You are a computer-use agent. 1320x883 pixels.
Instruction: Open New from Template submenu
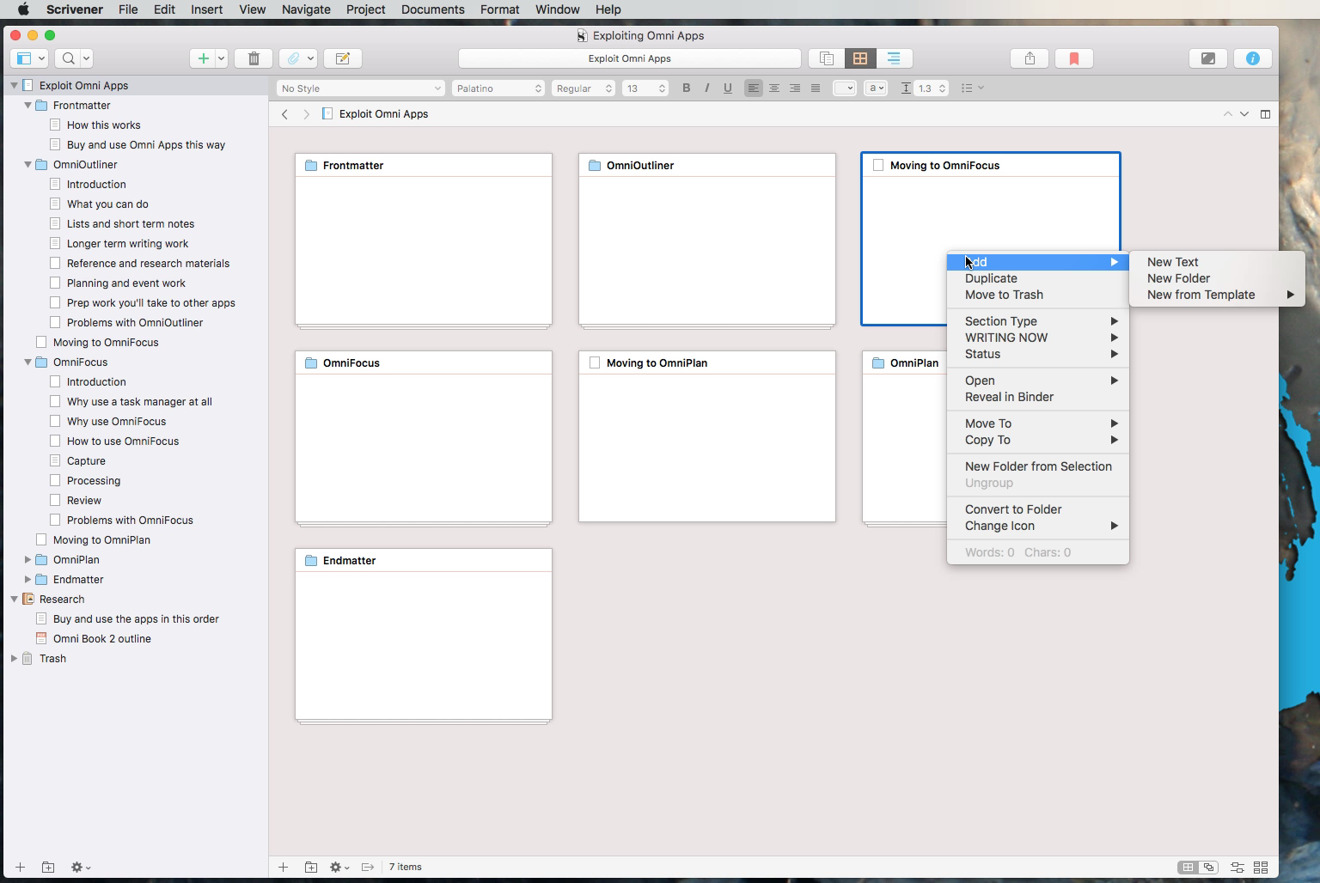click(x=1217, y=295)
